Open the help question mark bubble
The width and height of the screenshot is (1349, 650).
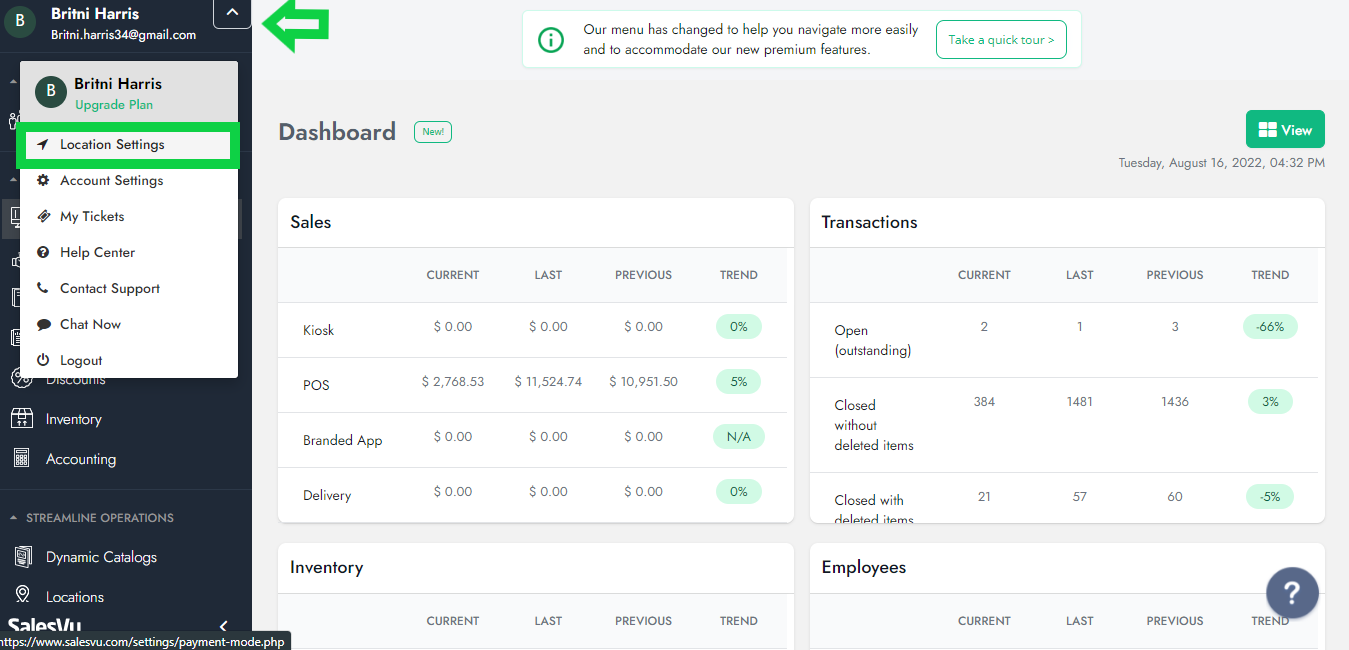tap(1292, 594)
